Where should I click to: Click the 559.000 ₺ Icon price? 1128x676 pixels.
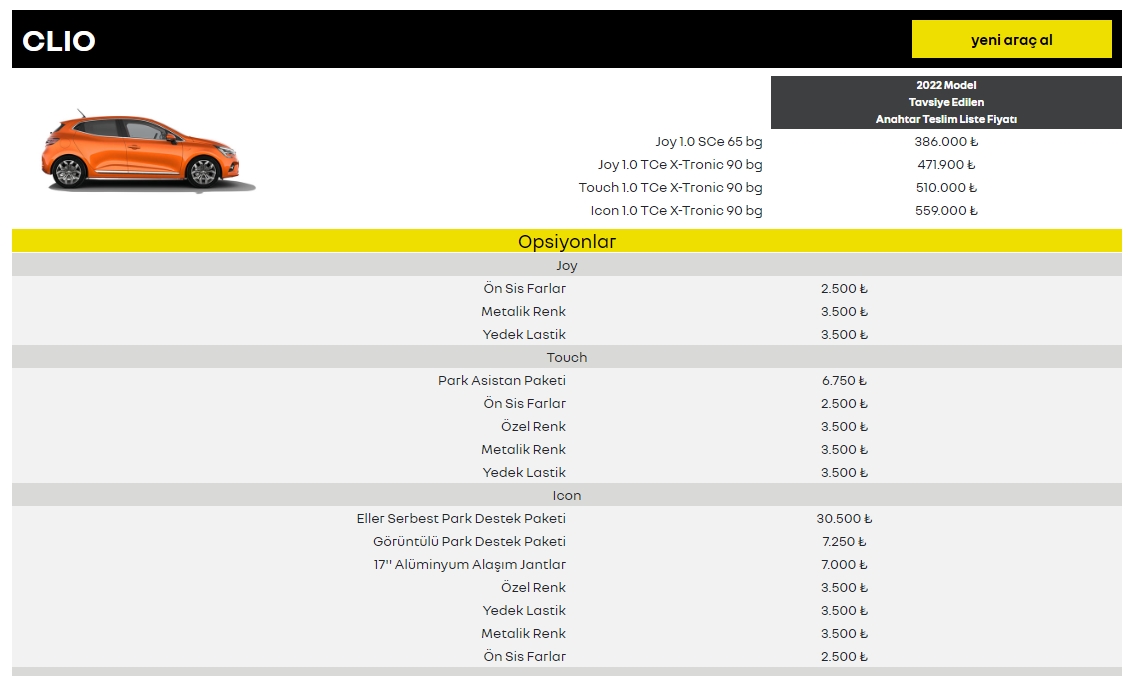click(x=946, y=211)
